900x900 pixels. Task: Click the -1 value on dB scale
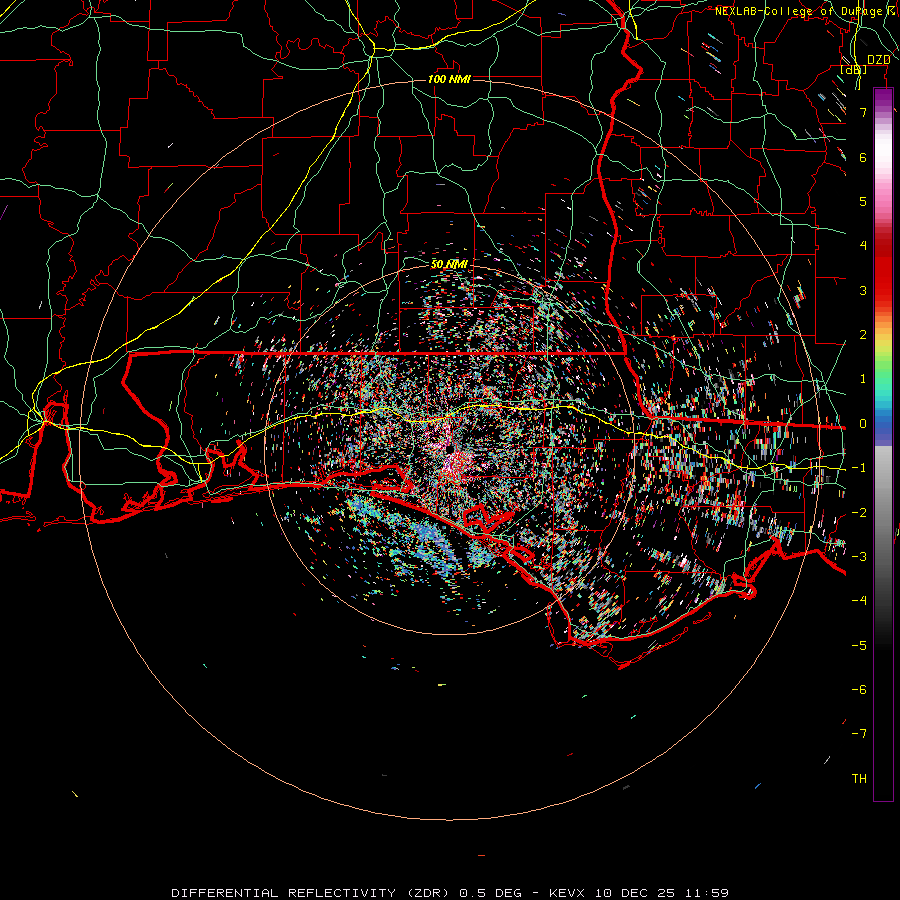coord(859,468)
